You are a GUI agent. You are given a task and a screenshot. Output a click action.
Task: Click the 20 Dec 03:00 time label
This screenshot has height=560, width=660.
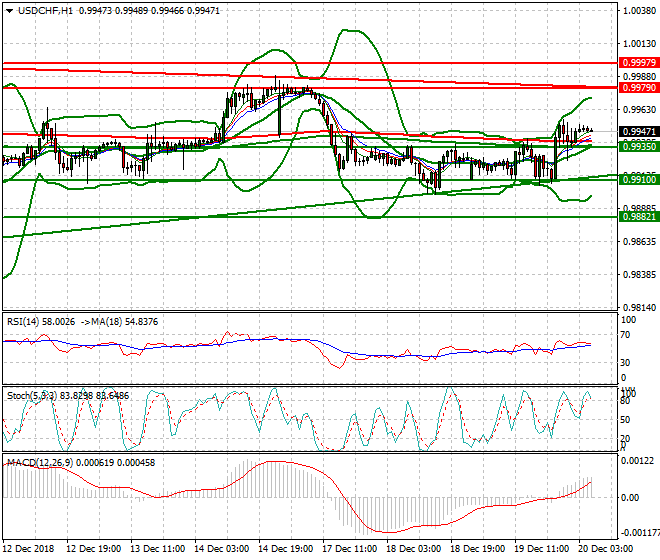(x=605, y=549)
